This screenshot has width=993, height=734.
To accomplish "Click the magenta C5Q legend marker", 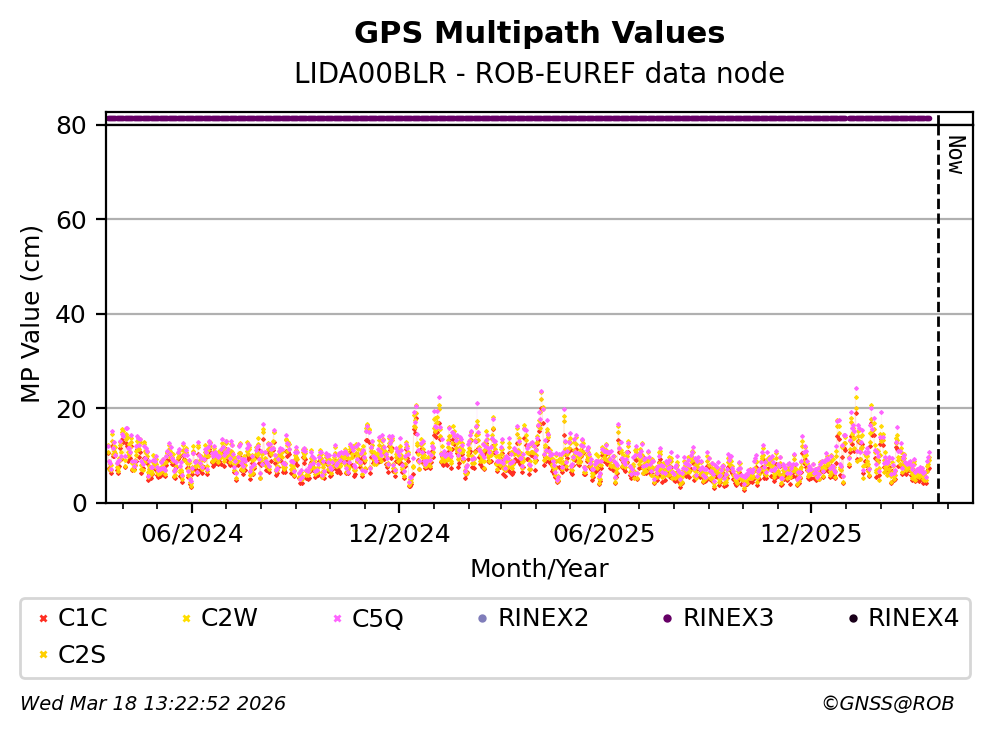I will click(336, 619).
